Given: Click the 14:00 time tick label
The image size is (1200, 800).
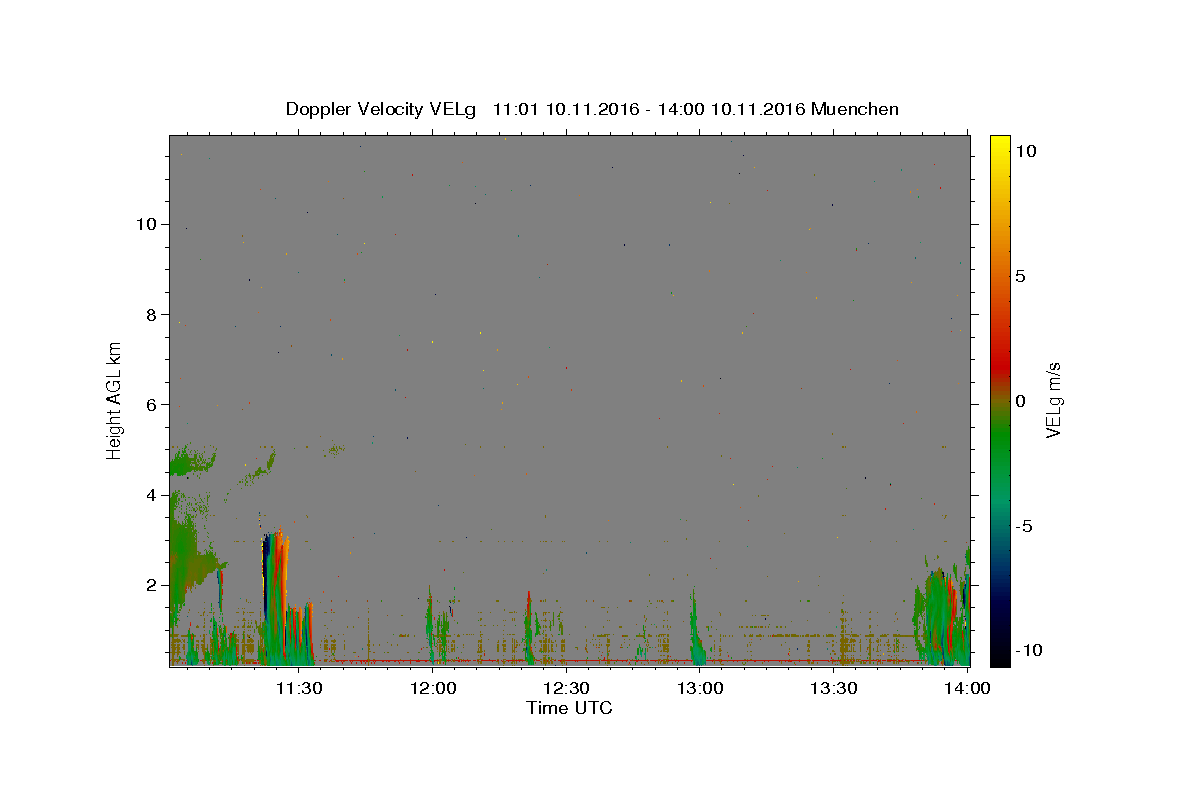Looking at the screenshot, I should [x=968, y=688].
